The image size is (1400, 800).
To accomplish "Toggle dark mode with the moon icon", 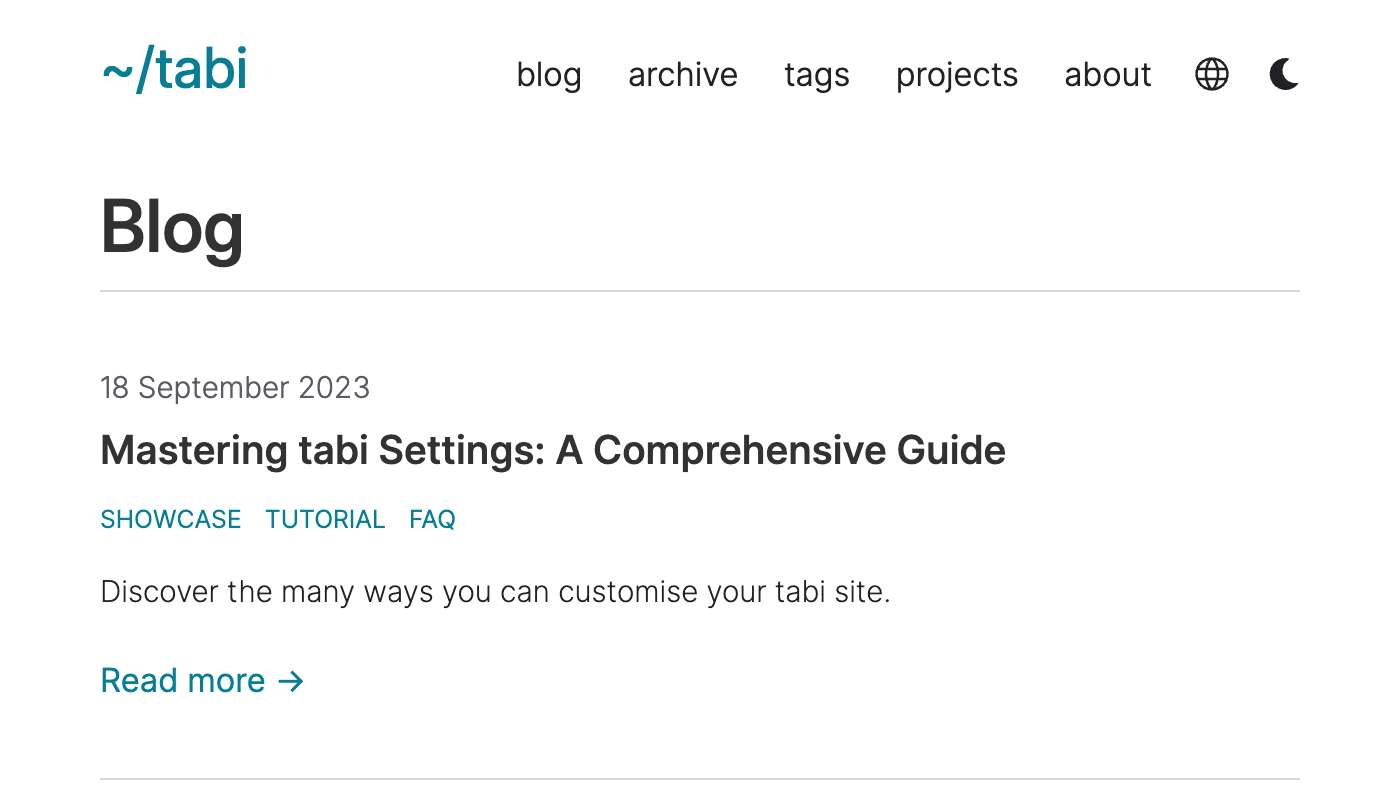I will 1284,74.
